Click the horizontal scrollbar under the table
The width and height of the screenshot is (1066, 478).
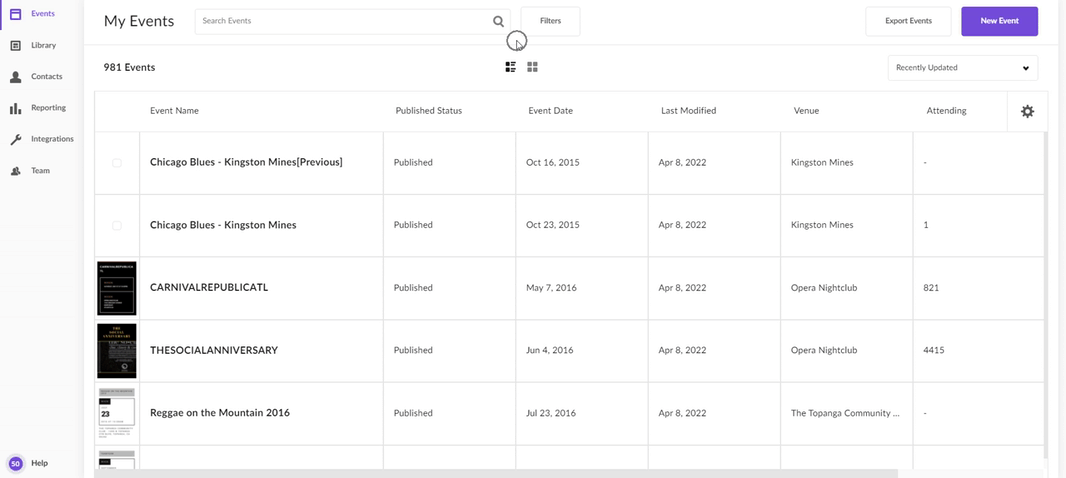(x=496, y=473)
